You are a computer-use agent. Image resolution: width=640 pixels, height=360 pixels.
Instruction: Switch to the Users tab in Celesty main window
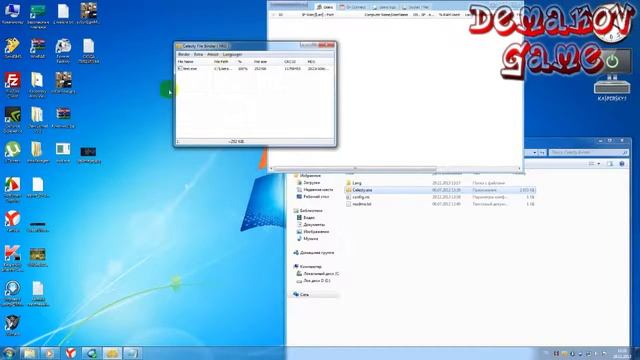click(325, 7)
